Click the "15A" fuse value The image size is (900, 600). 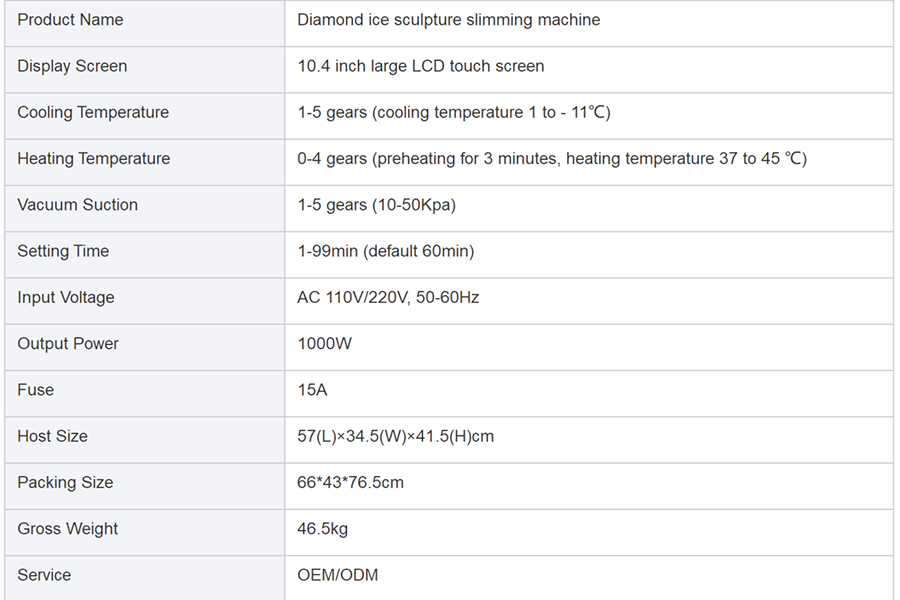312,389
